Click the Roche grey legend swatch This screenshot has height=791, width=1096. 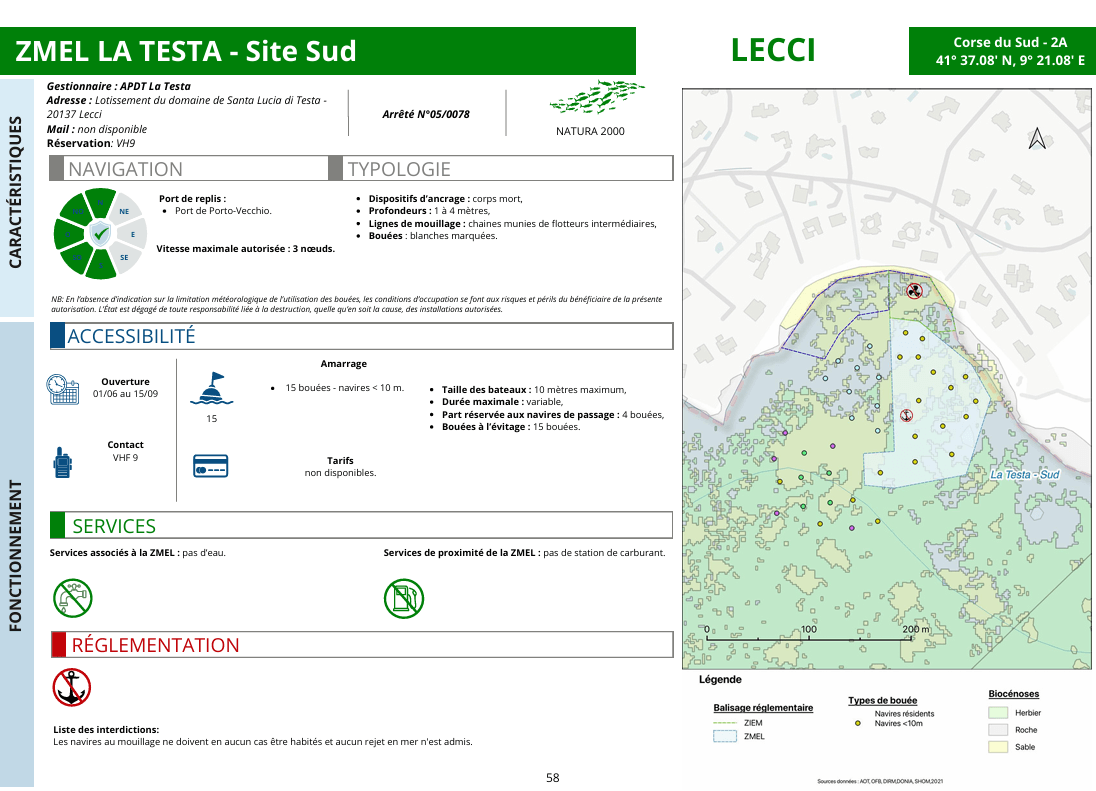click(x=998, y=730)
